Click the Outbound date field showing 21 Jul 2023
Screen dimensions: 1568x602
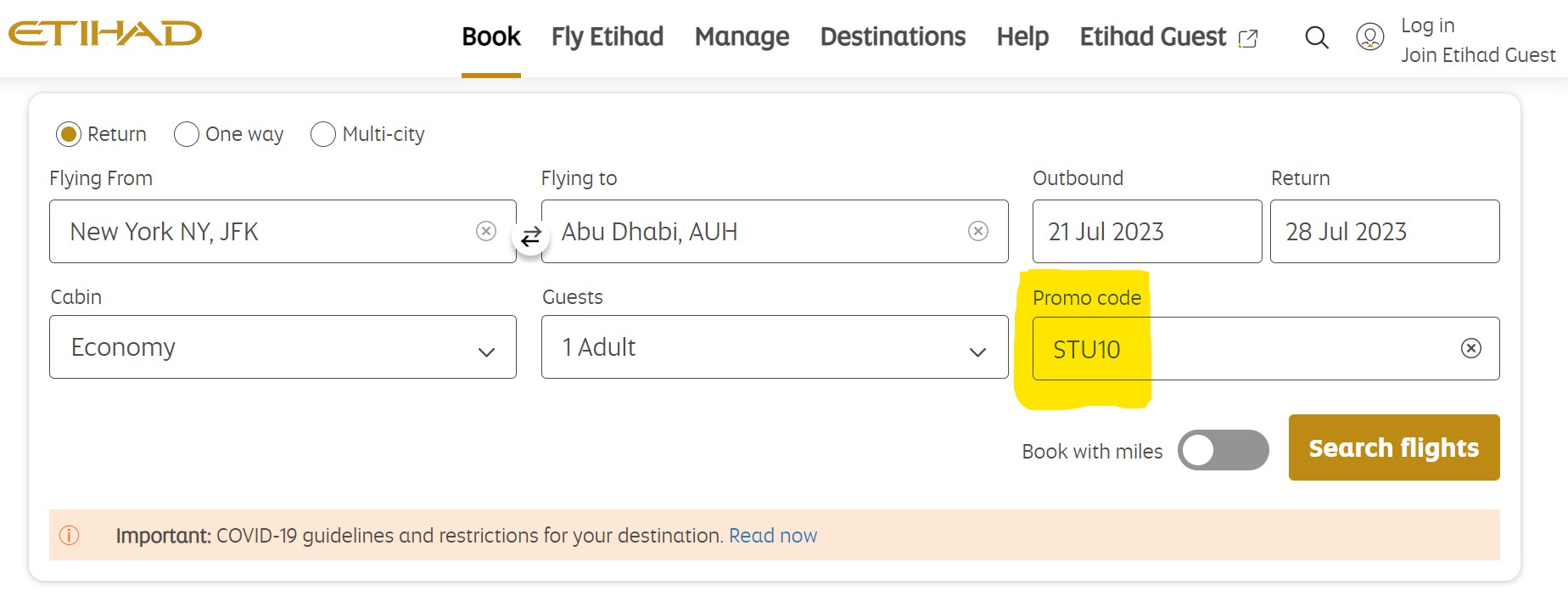tap(1146, 231)
